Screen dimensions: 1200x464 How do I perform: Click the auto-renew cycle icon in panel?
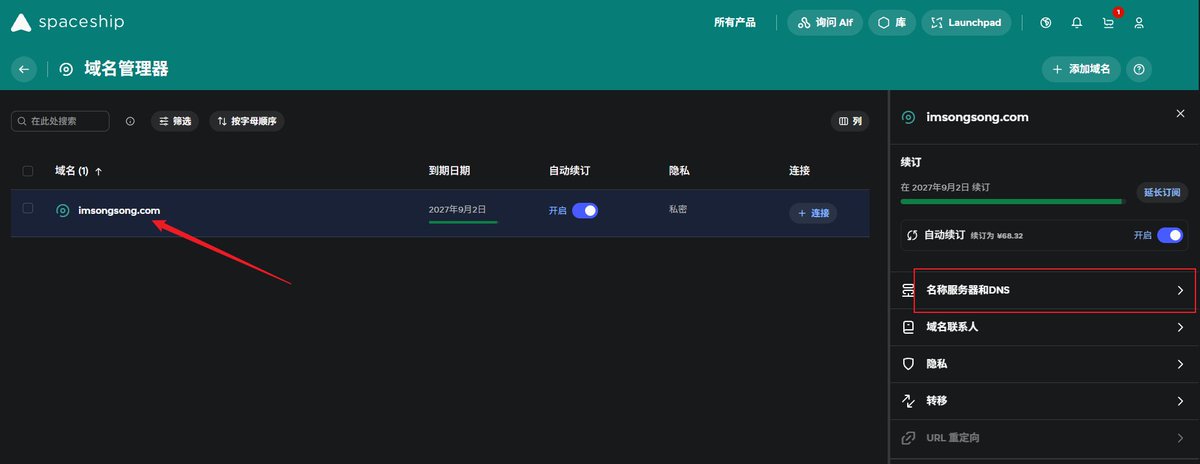click(912, 235)
